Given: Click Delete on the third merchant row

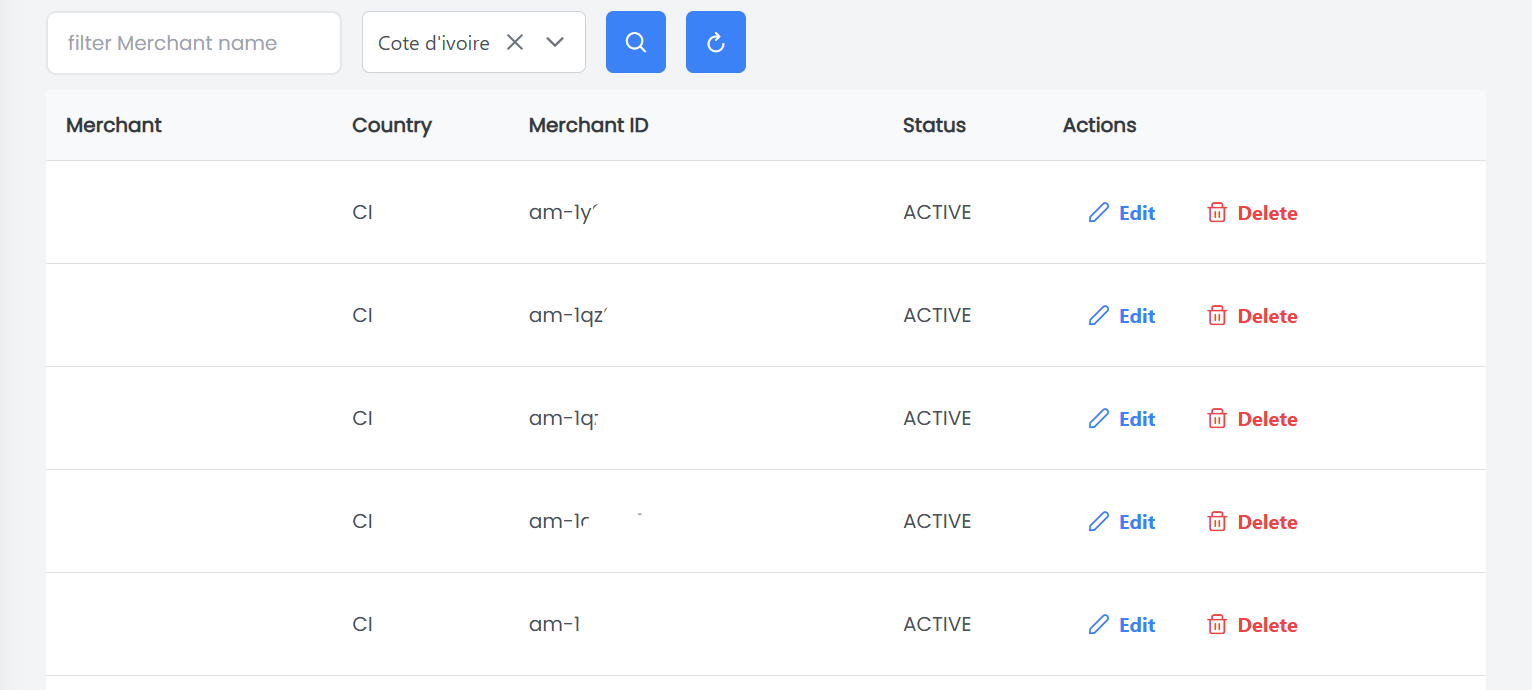Looking at the screenshot, I should click(1267, 418).
